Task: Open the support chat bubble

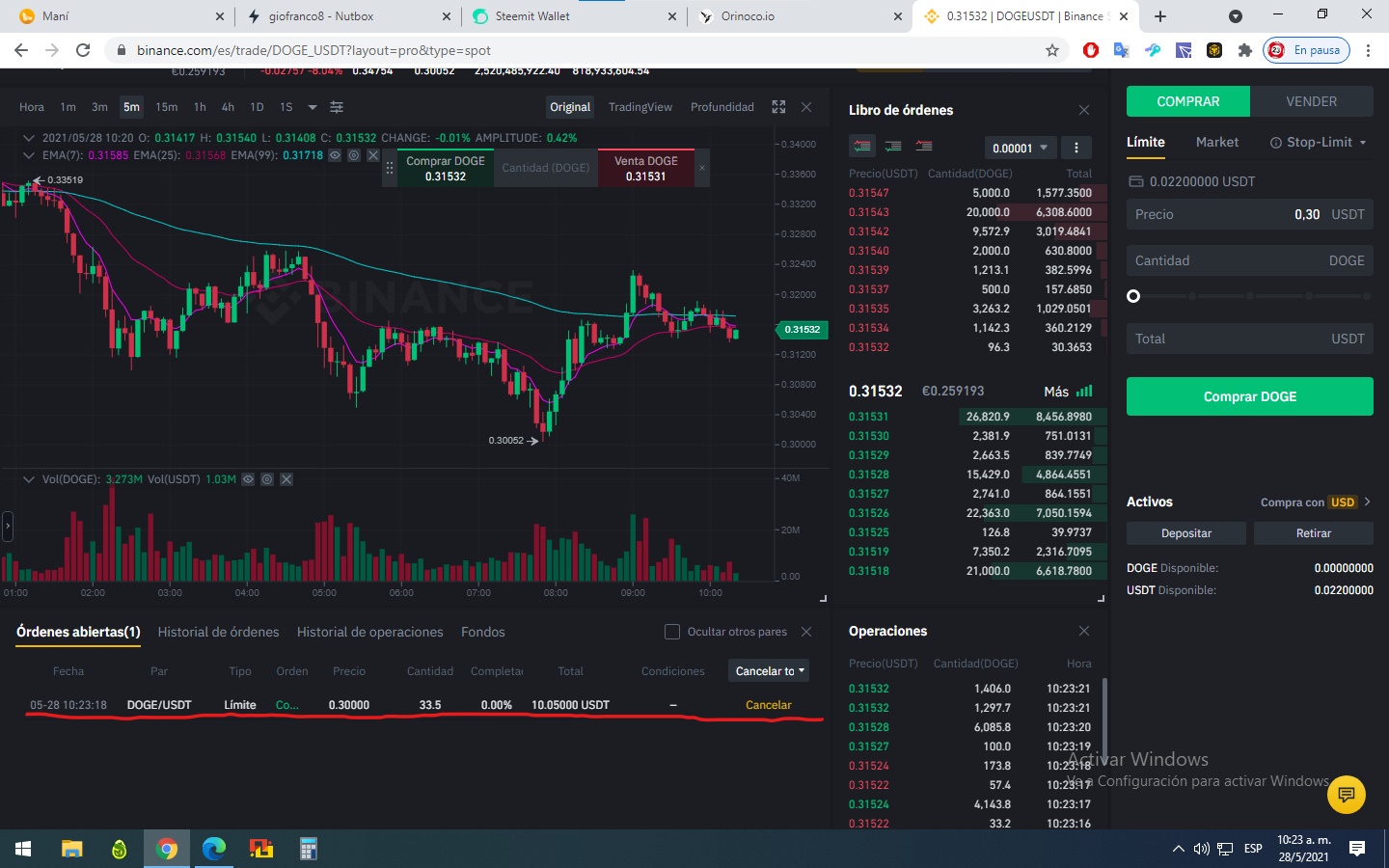Action: point(1347,796)
